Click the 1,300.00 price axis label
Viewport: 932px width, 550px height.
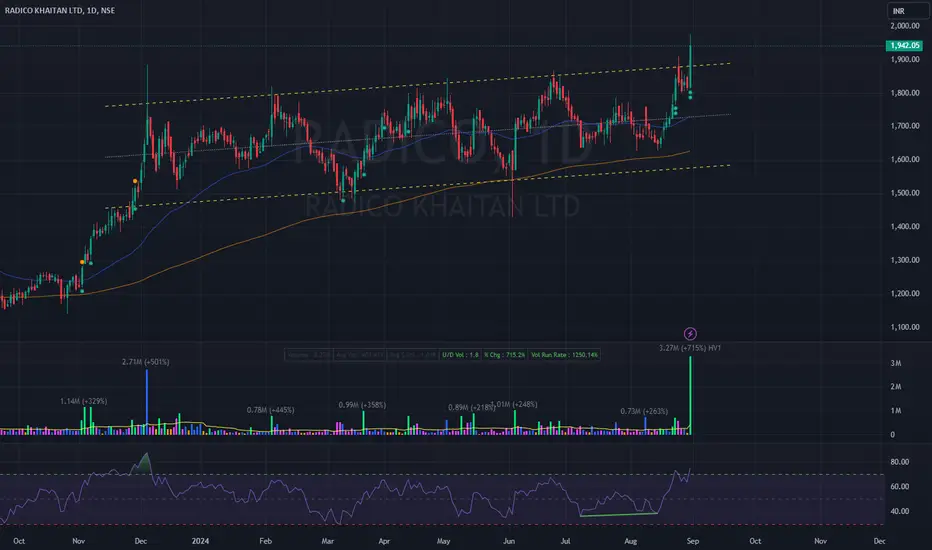tap(905, 260)
